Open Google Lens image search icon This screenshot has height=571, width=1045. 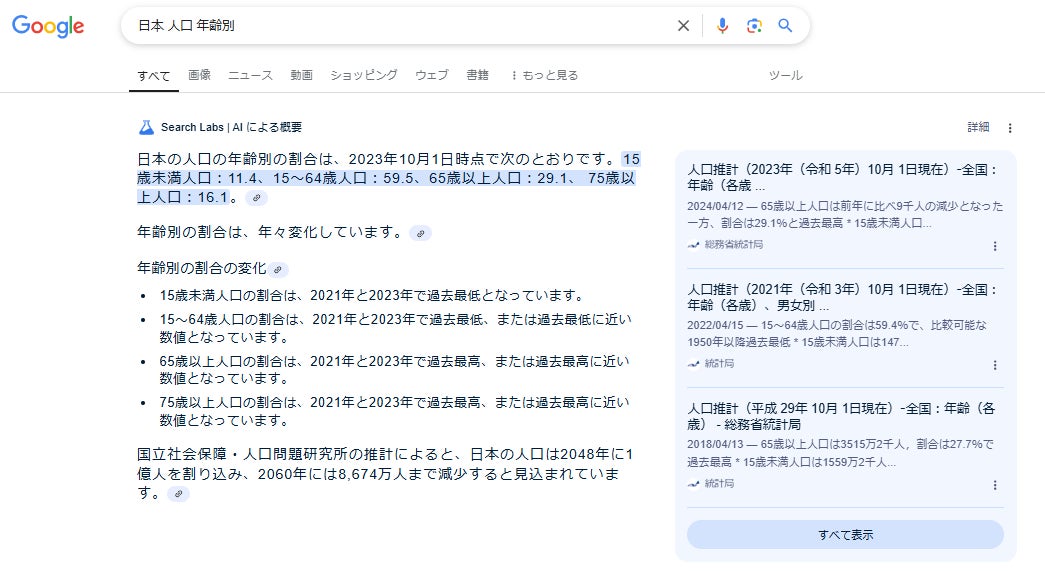click(x=754, y=26)
